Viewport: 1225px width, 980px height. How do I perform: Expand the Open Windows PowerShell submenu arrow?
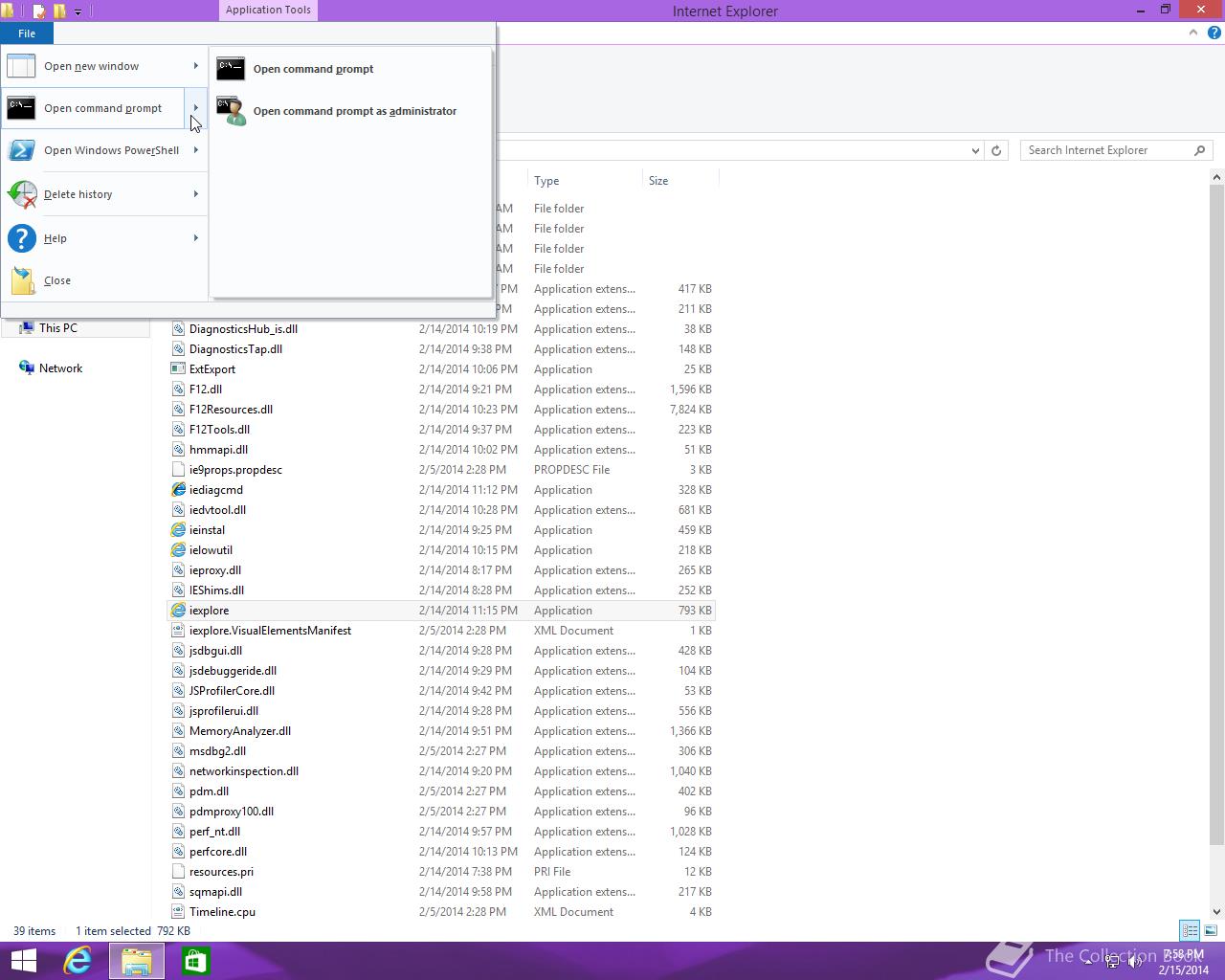tap(196, 150)
